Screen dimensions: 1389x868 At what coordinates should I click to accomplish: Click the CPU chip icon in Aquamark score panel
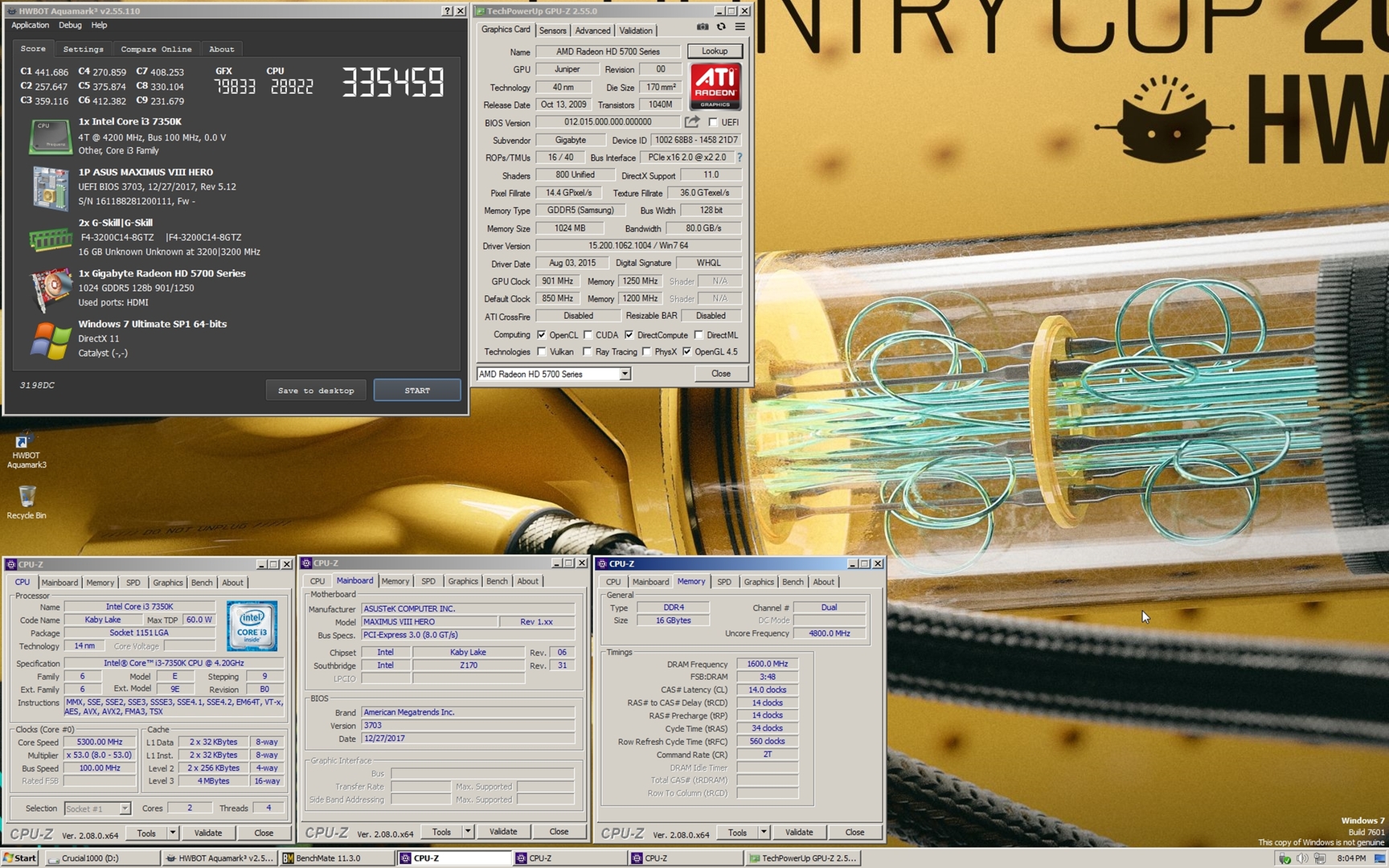pos(51,137)
